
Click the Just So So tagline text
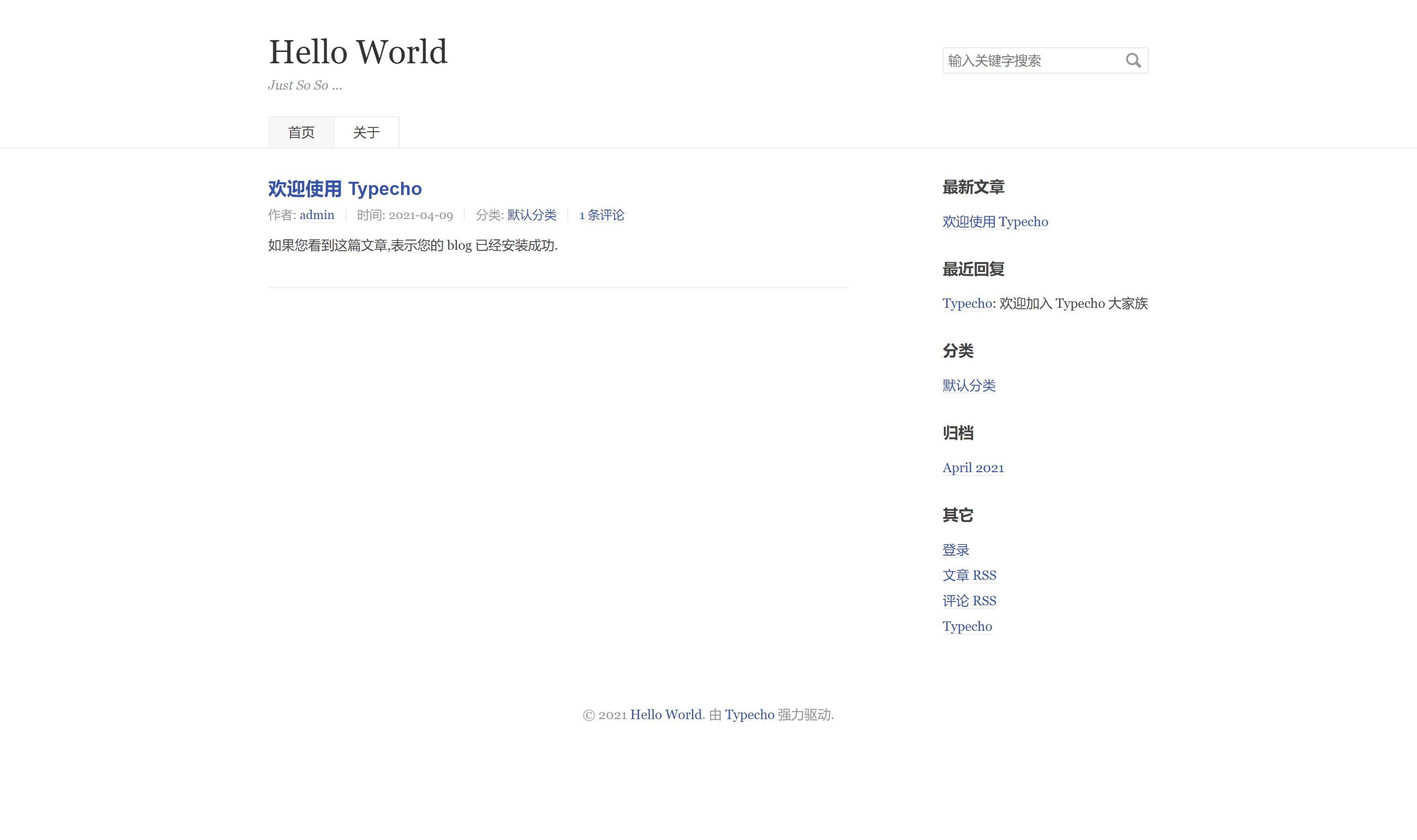click(305, 85)
